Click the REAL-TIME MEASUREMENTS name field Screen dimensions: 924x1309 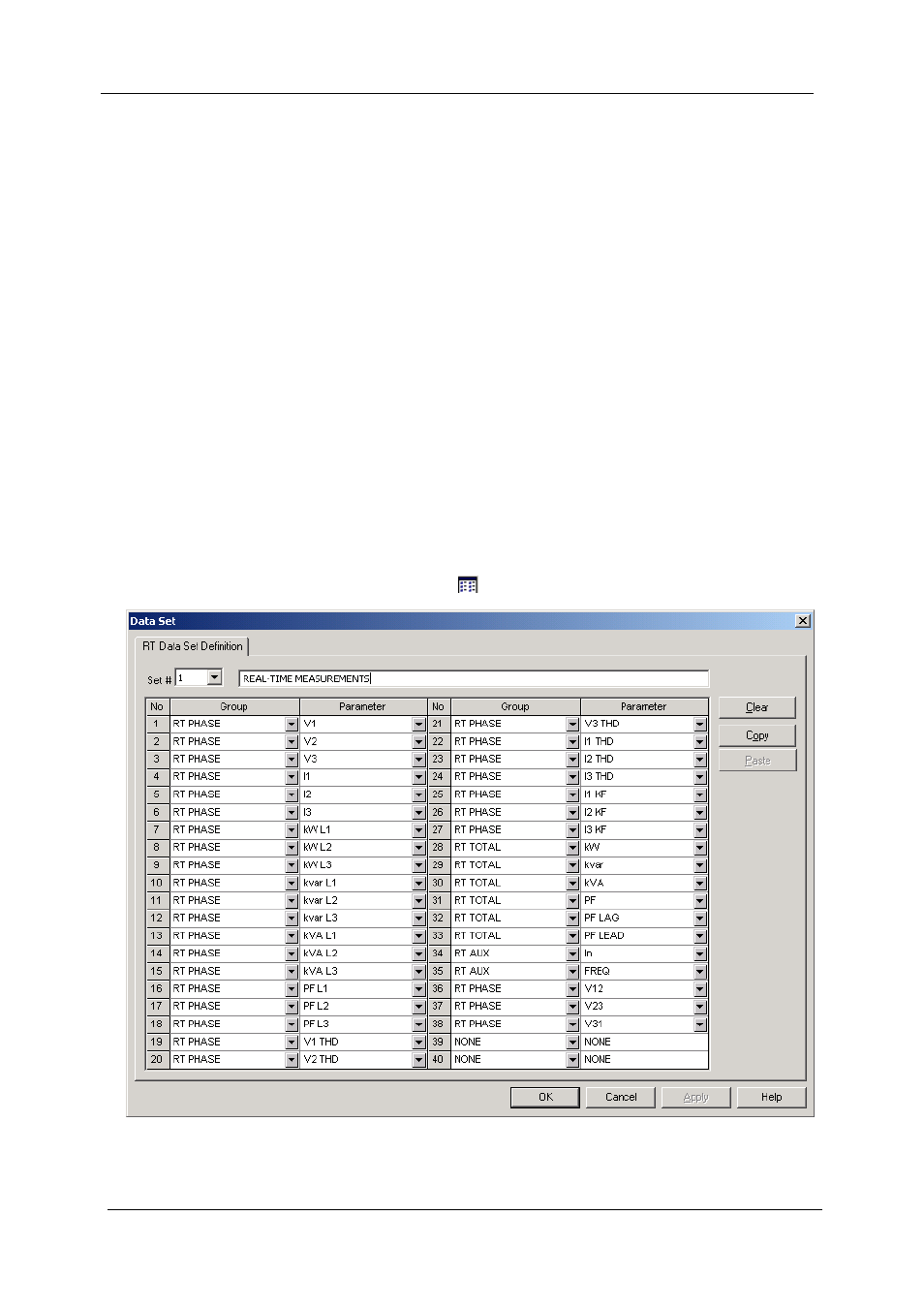click(474, 679)
